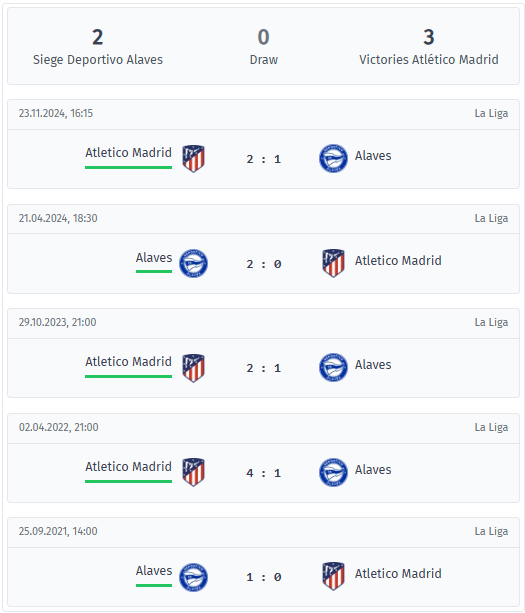Click Atletico Madrid crest in 21.04.2024 match
Image resolution: width=525 pixels, height=613 pixels.
click(333, 263)
